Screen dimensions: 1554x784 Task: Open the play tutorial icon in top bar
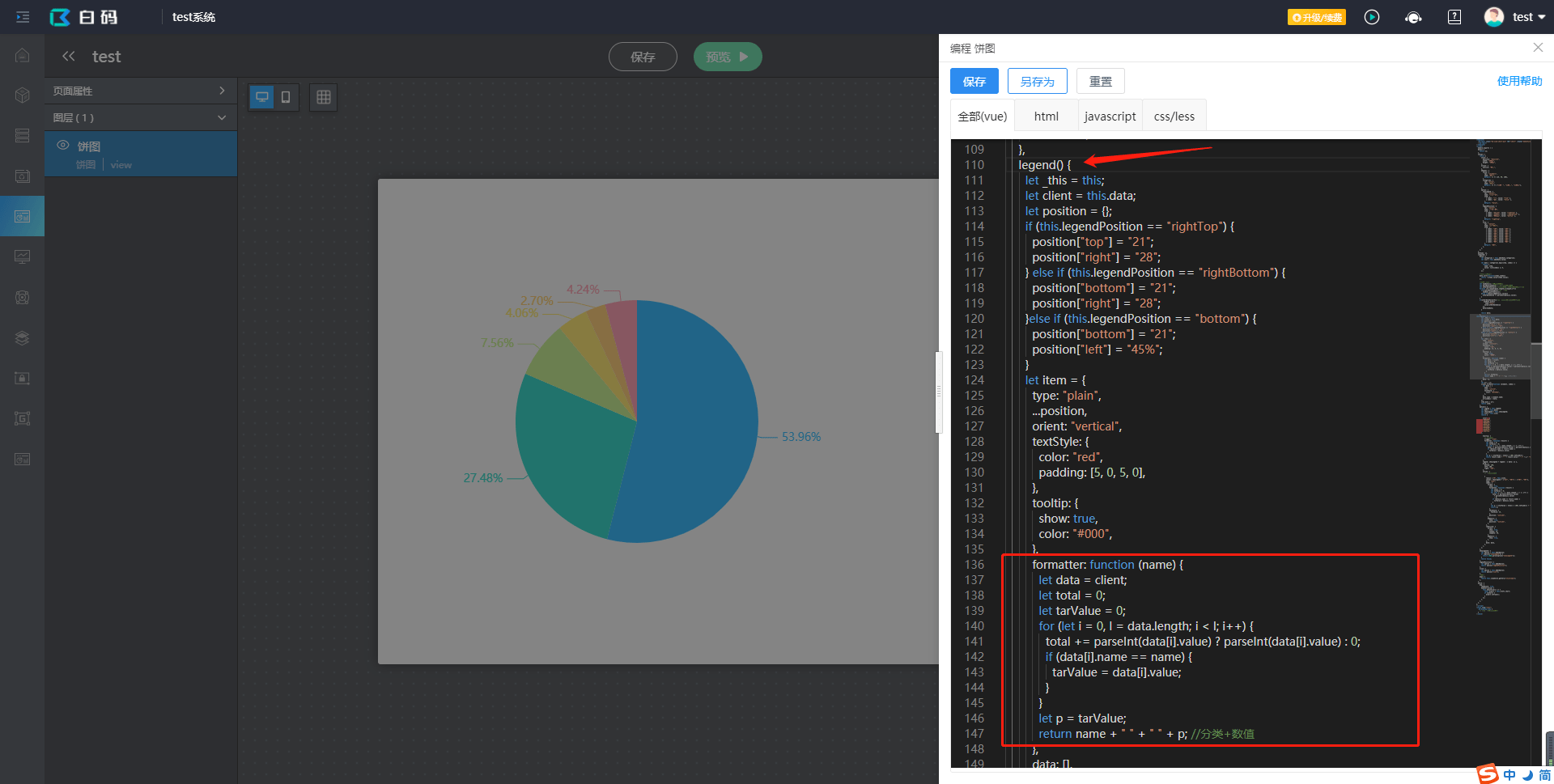pyautogui.click(x=1372, y=17)
